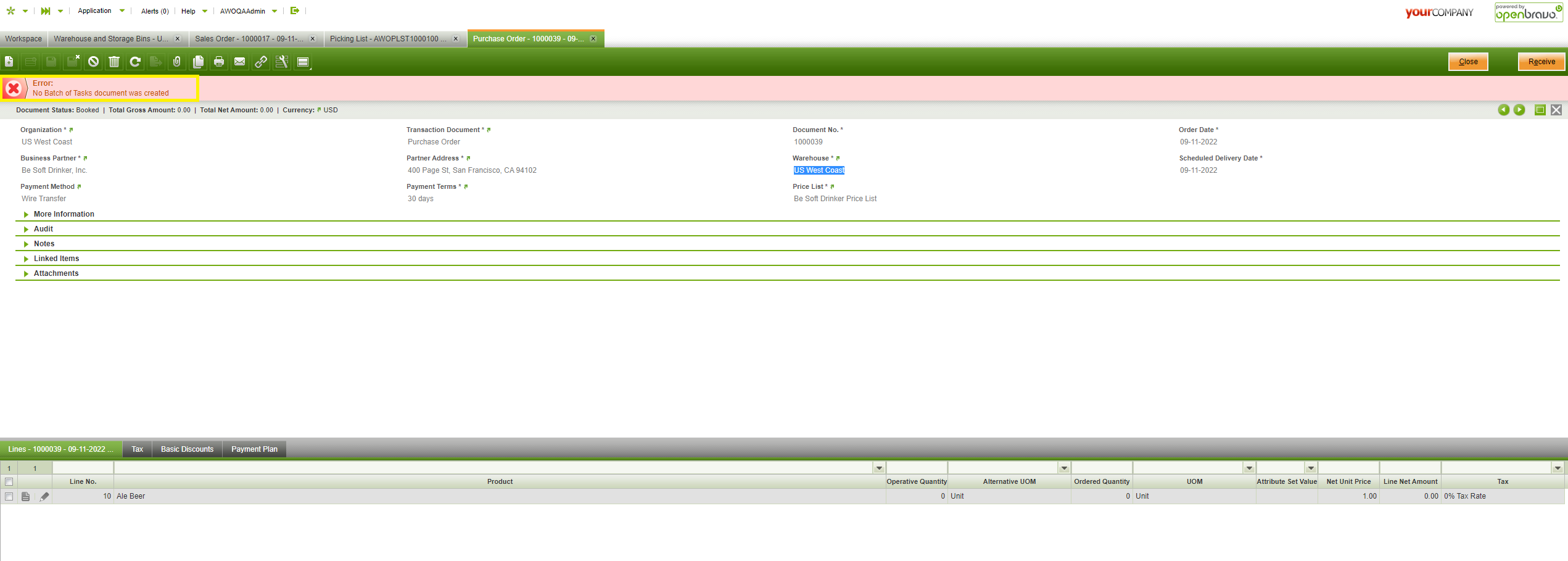Open the Help menu dropdown
The image size is (1568, 561).
[194, 11]
